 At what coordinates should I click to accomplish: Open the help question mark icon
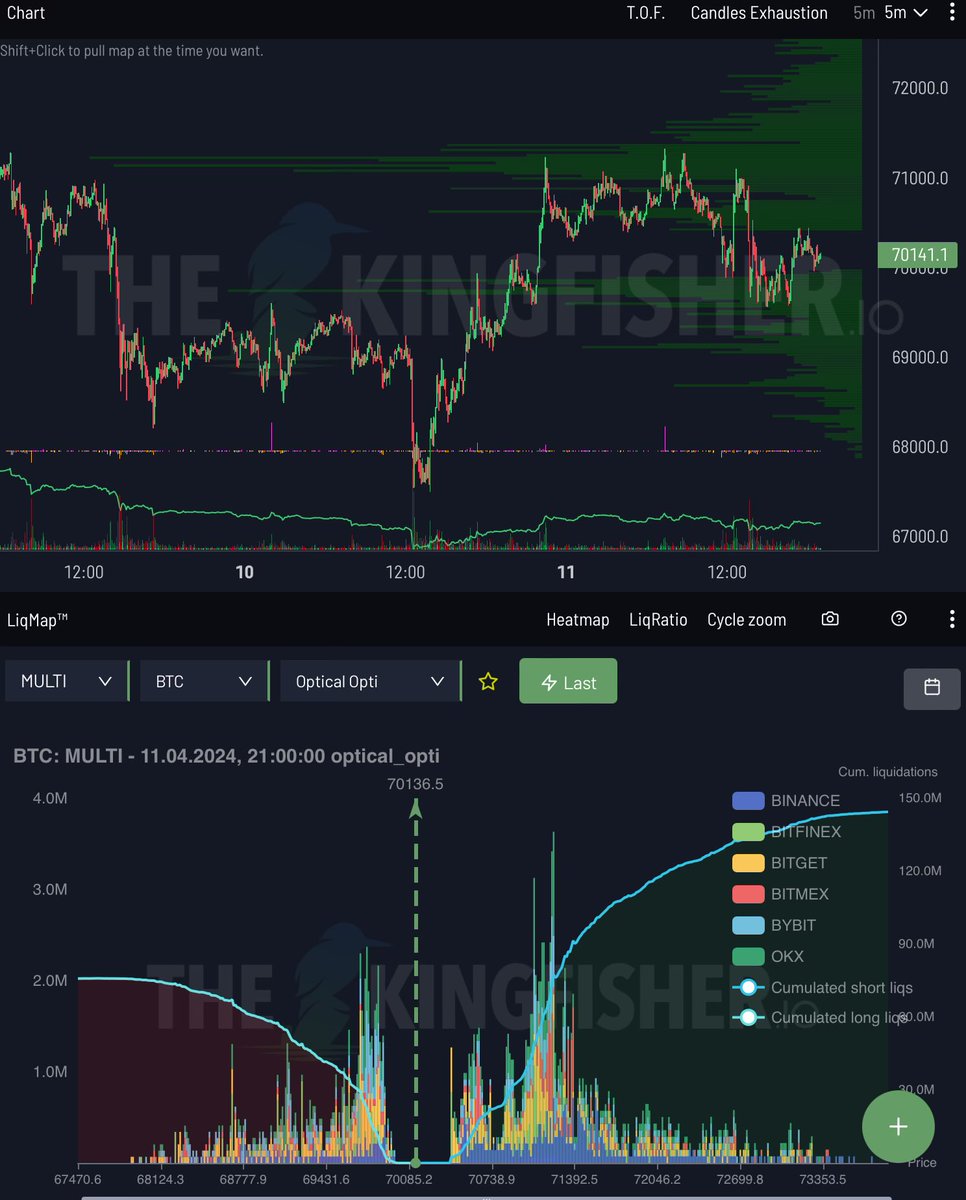[899, 619]
